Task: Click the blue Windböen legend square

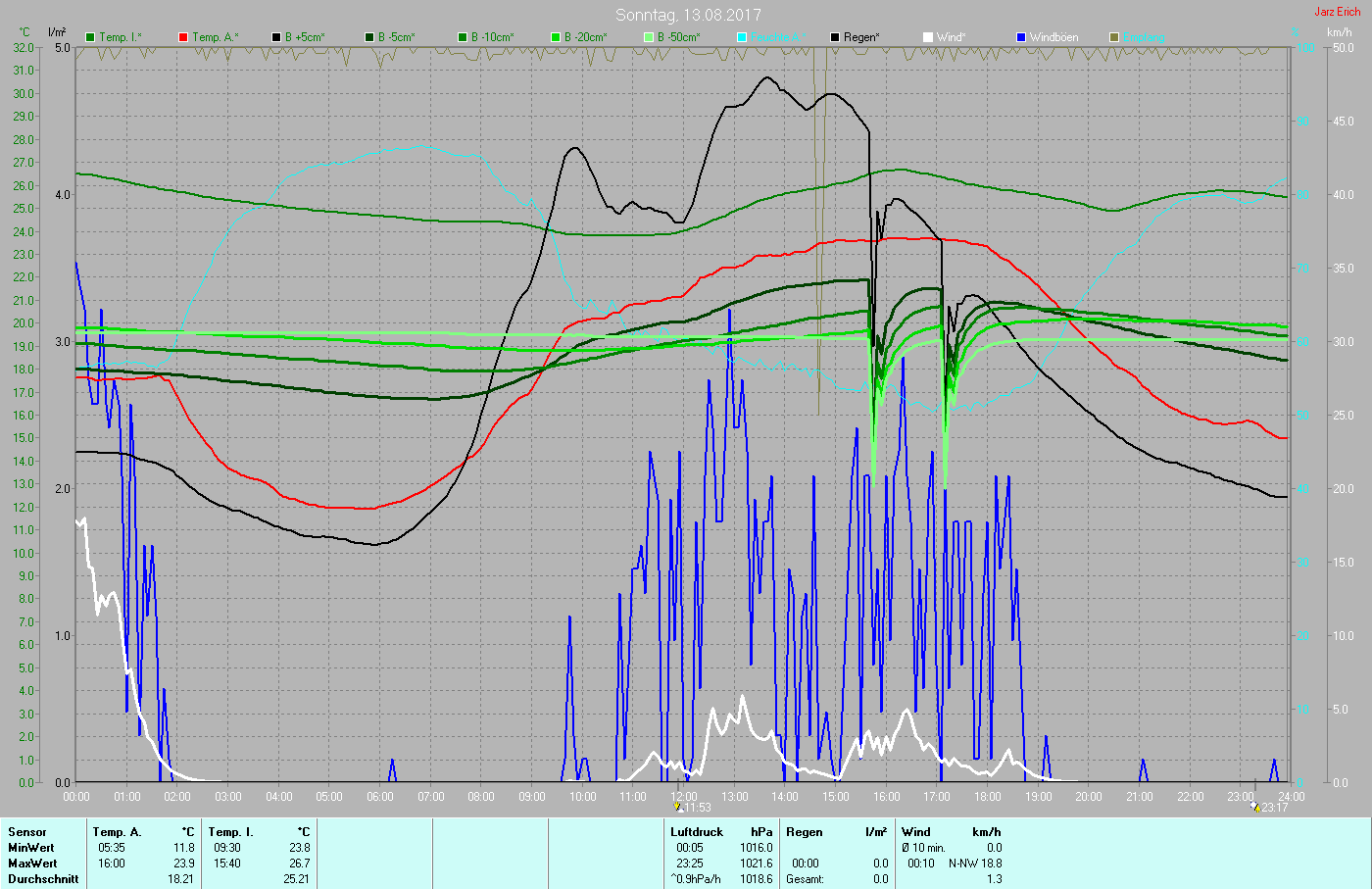Action: (1021, 37)
